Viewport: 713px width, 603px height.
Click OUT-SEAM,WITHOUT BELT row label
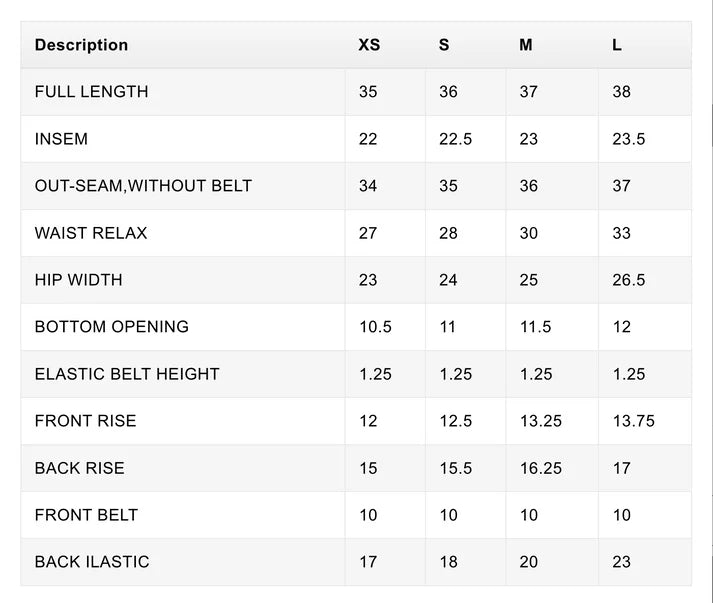point(143,186)
